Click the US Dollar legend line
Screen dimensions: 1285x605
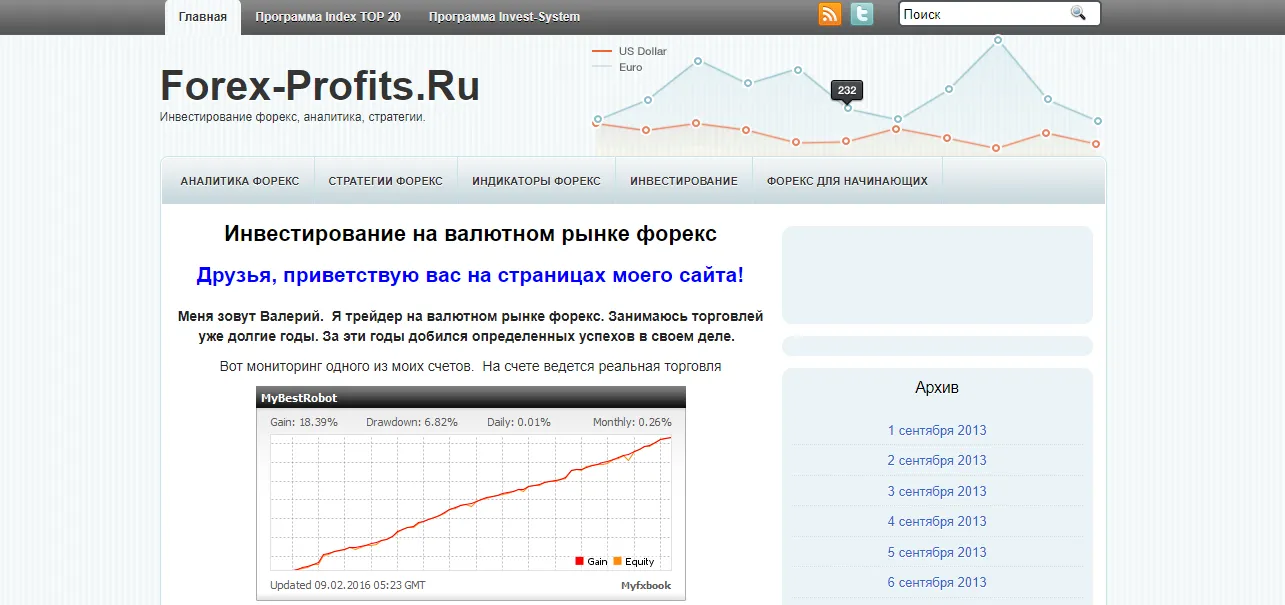[x=602, y=51]
